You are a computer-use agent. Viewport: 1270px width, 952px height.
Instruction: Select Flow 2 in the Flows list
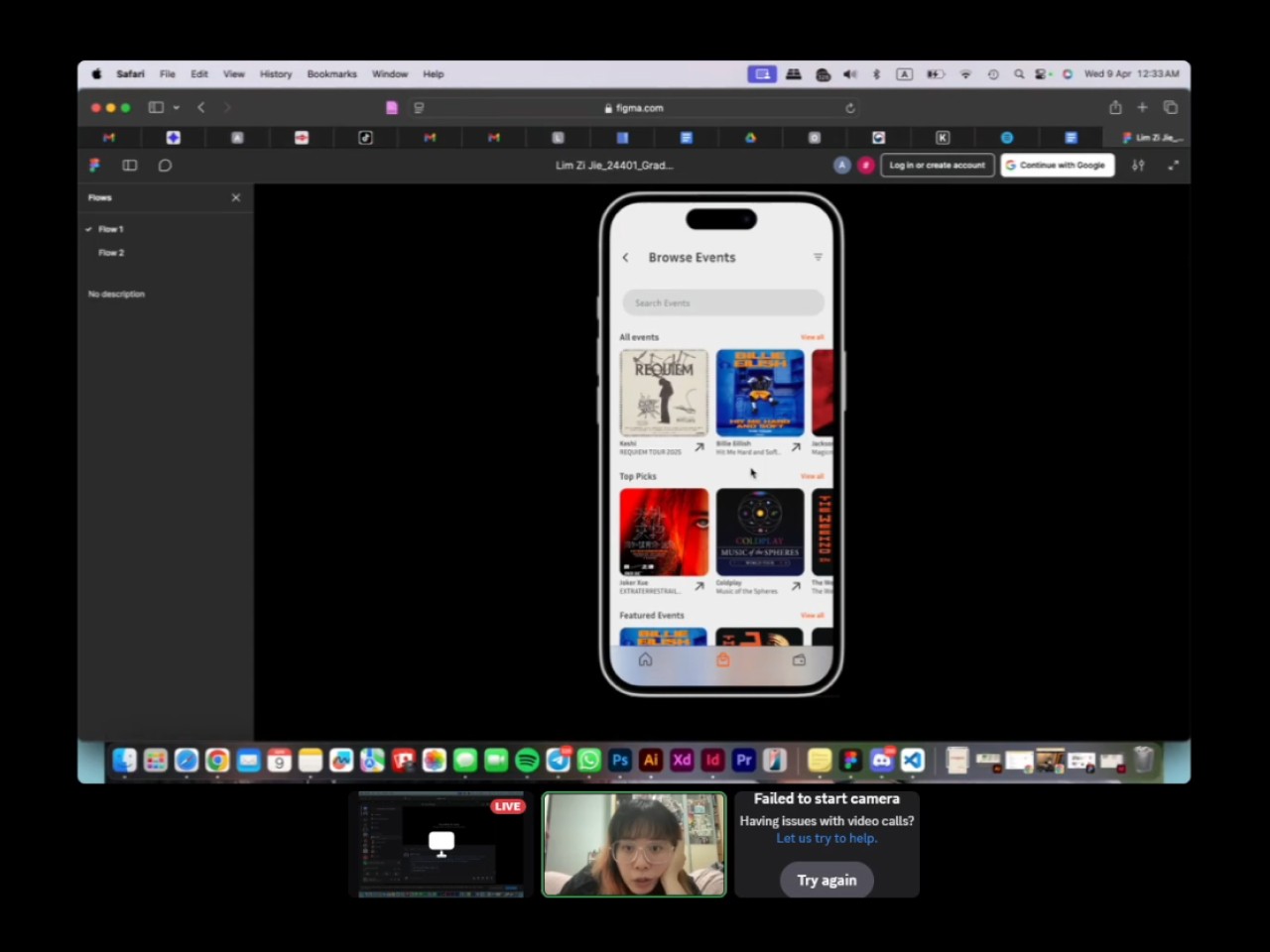point(111,253)
